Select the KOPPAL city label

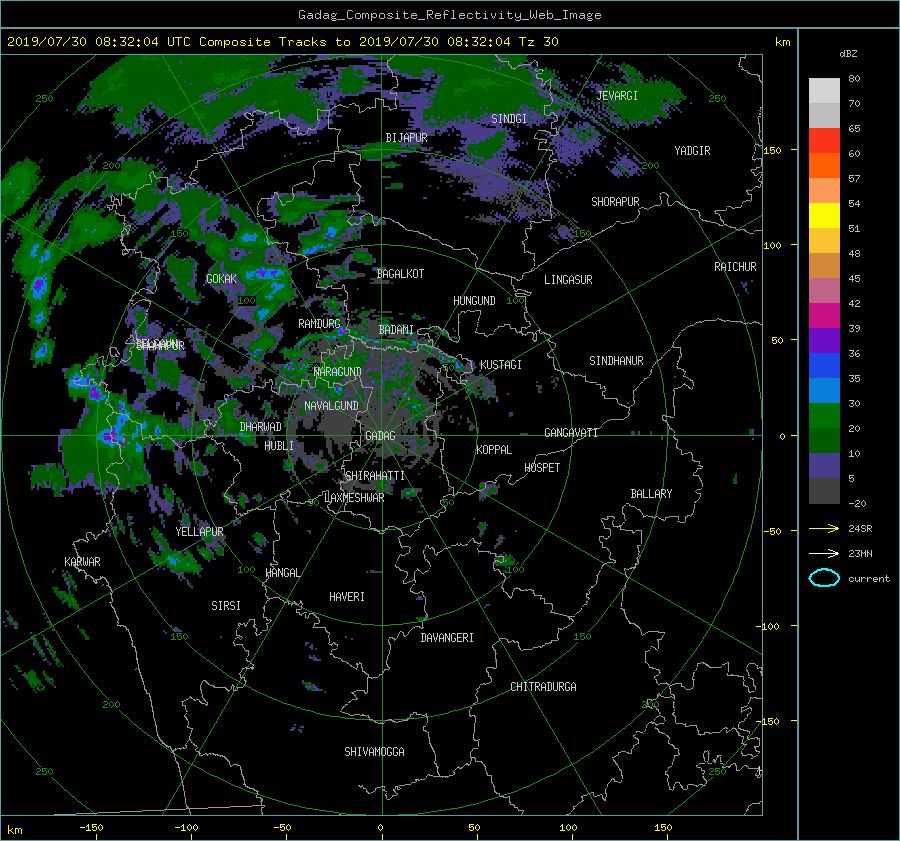pyautogui.click(x=494, y=450)
